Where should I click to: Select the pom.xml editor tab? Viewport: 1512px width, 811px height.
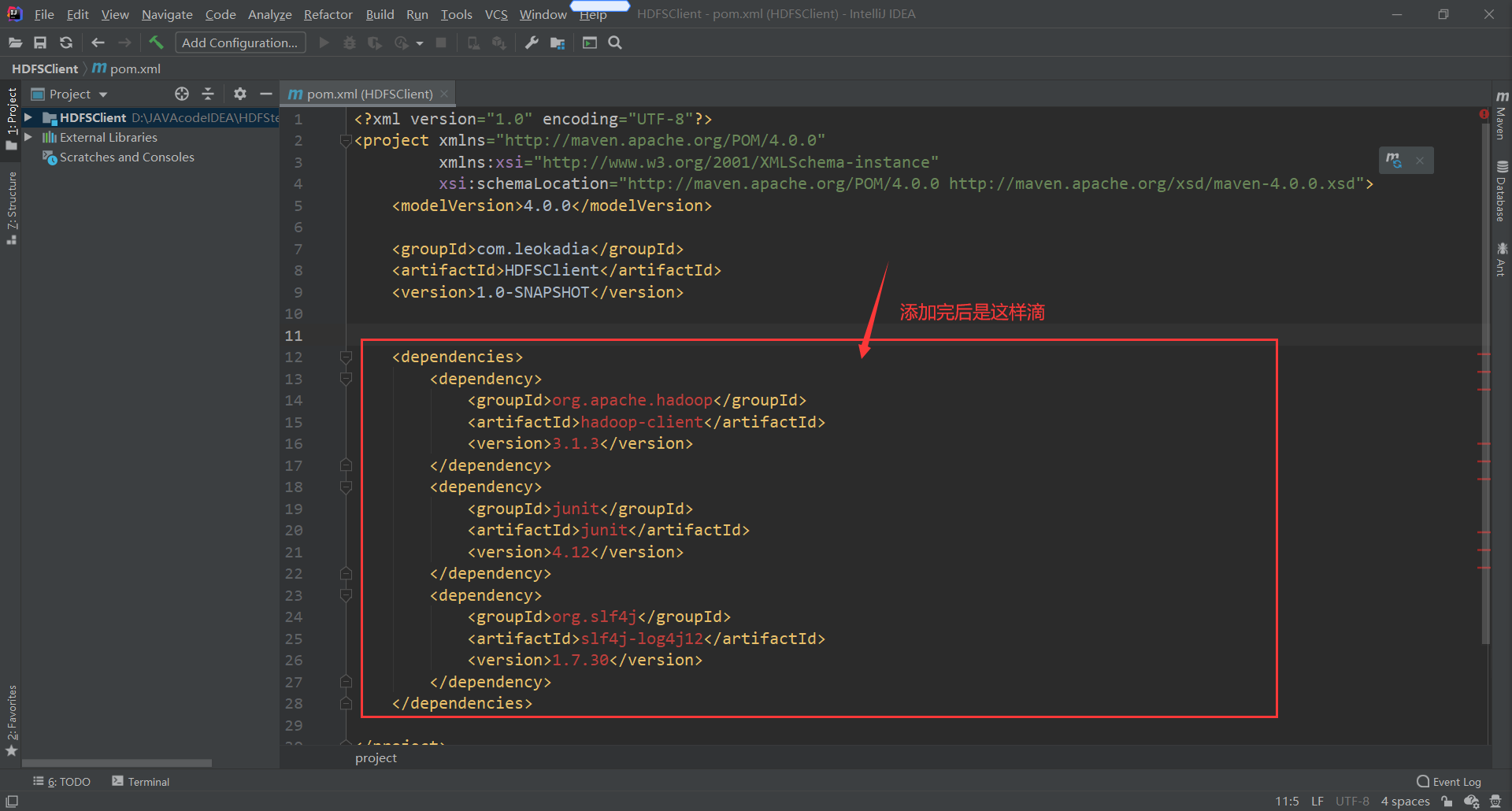366,93
